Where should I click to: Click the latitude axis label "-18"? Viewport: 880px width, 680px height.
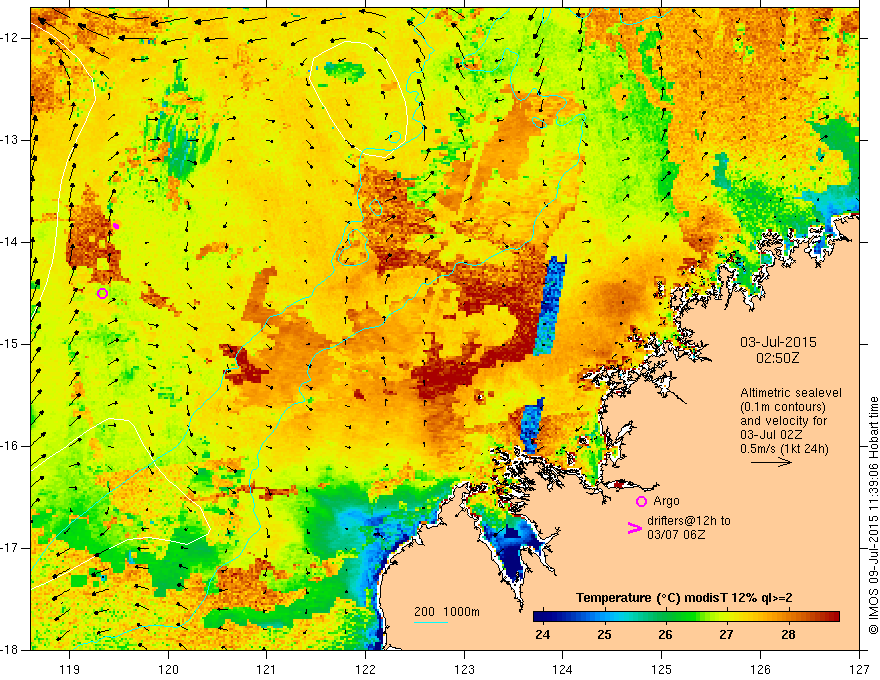[x=10, y=650]
